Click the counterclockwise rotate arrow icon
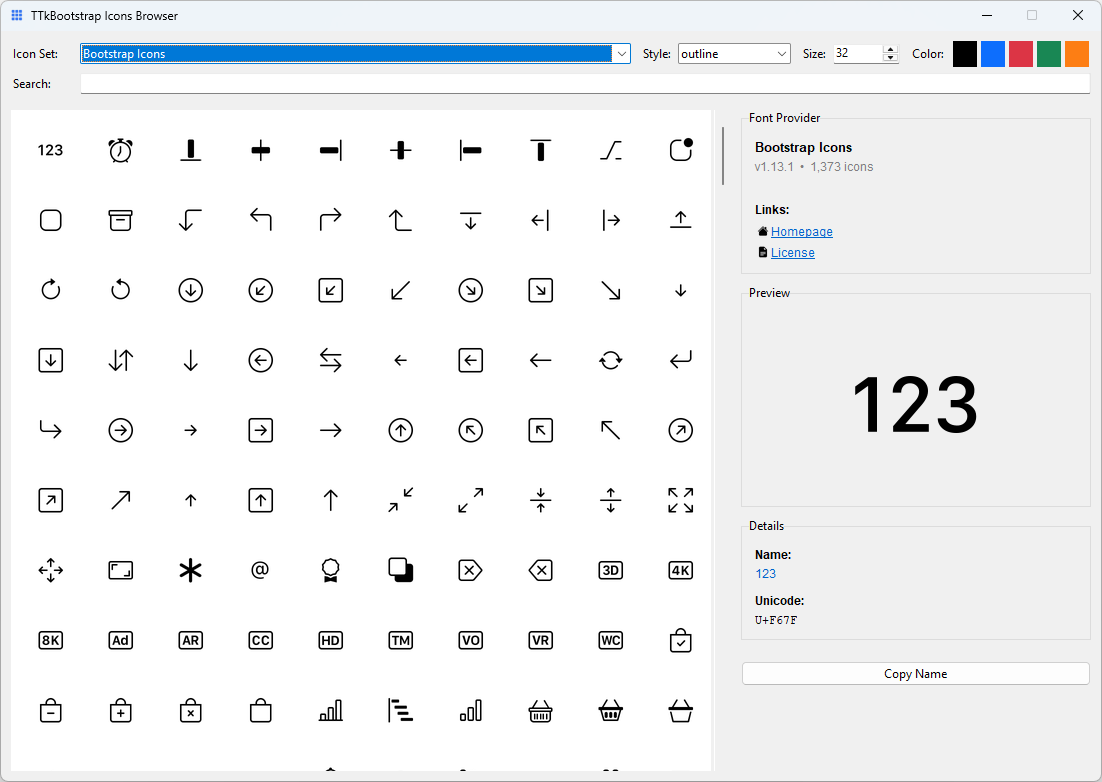This screenshot has height=782, width=1102. coord(120,289)
